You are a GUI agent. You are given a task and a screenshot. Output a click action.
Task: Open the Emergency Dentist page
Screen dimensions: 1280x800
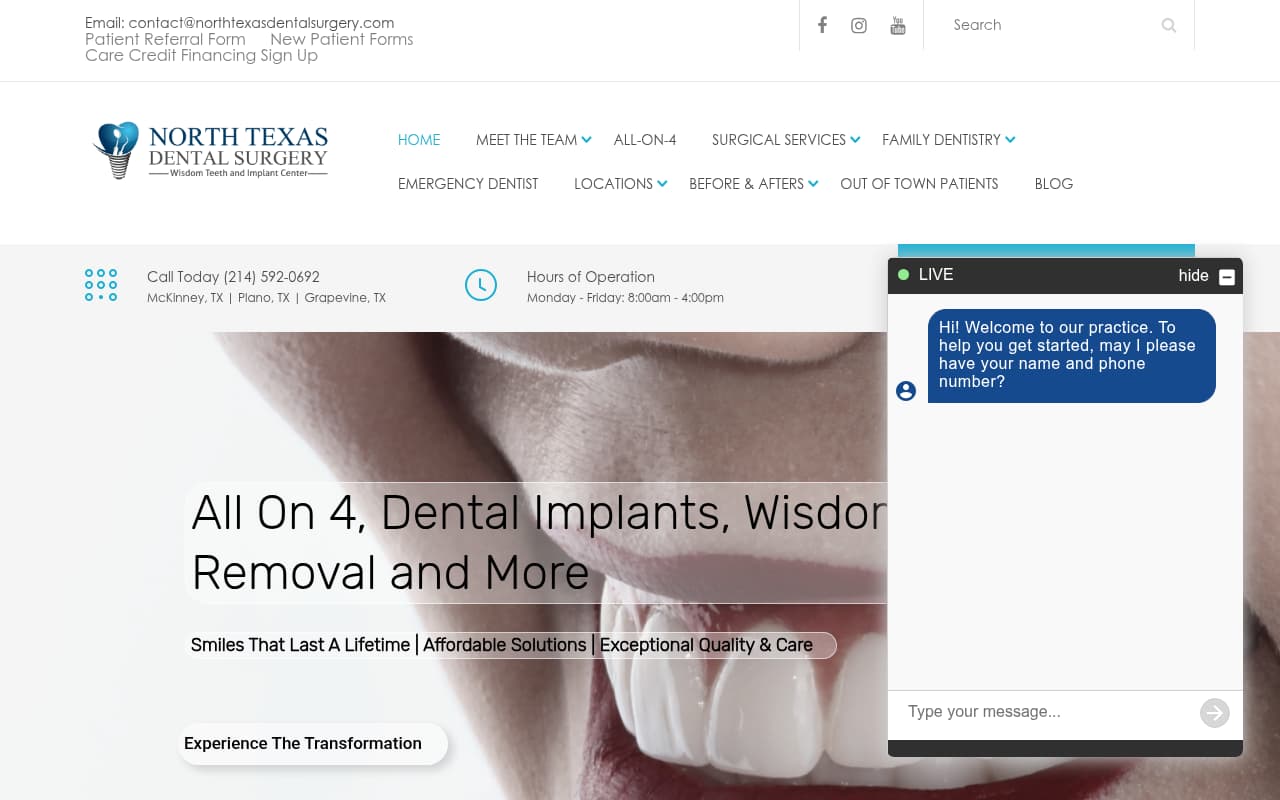468,184
